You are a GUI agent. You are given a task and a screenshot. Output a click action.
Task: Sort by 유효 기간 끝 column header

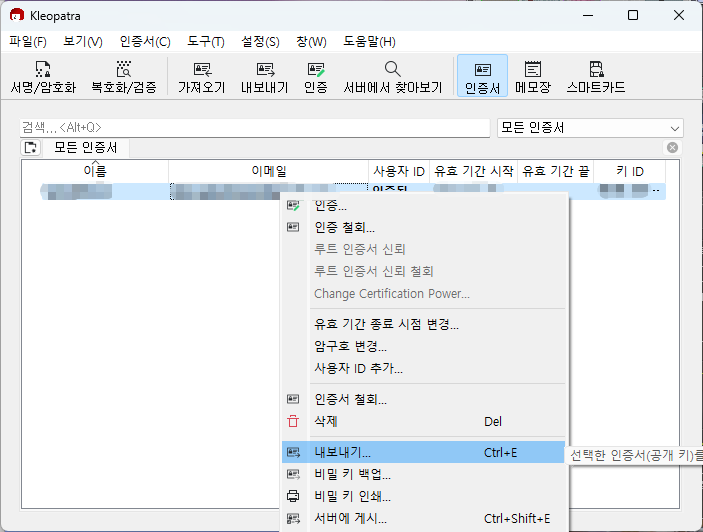(555, 171)
